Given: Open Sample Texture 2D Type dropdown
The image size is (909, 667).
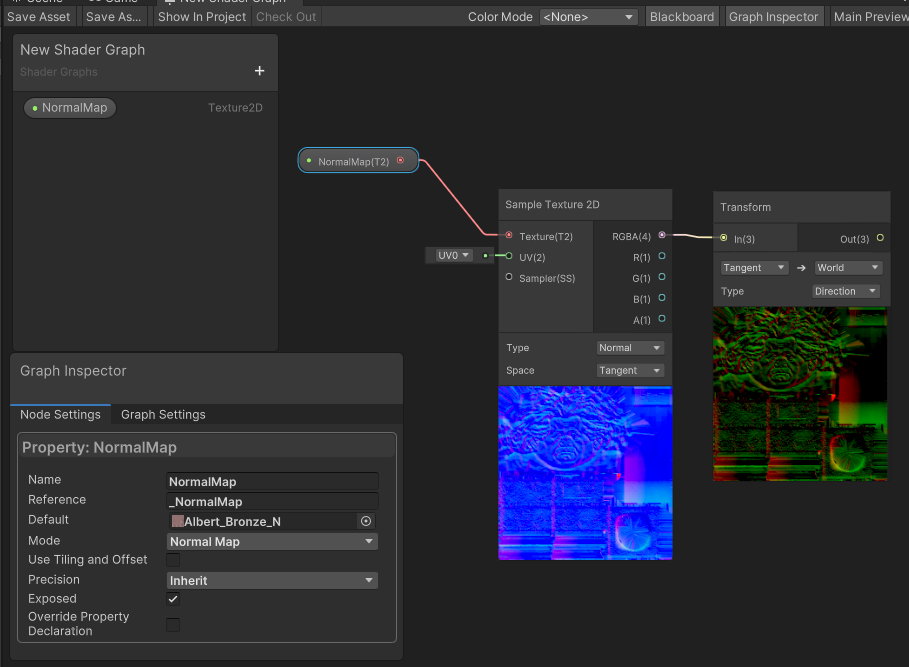Looking at the screenshot, I should (x=630, y=348).
